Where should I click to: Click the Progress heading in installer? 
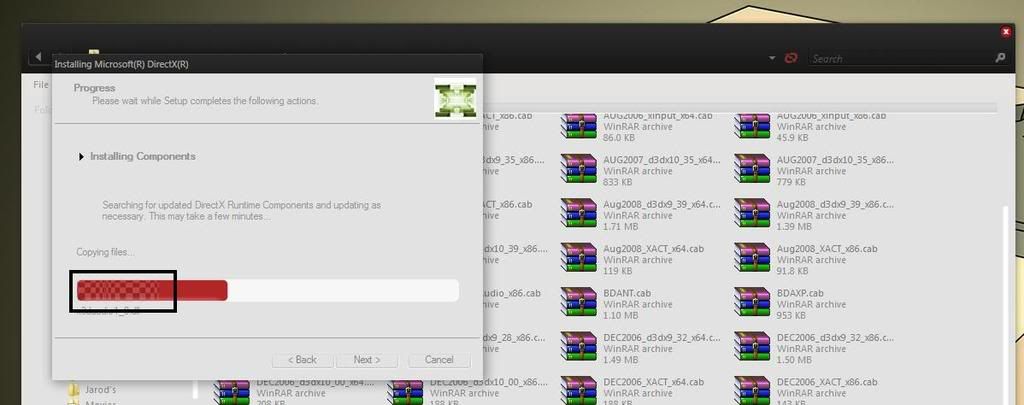coord(94,88)
